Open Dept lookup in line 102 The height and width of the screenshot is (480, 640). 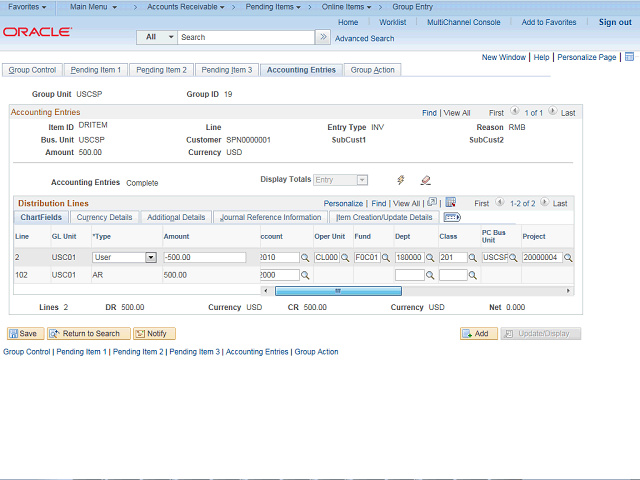[430, 276]
